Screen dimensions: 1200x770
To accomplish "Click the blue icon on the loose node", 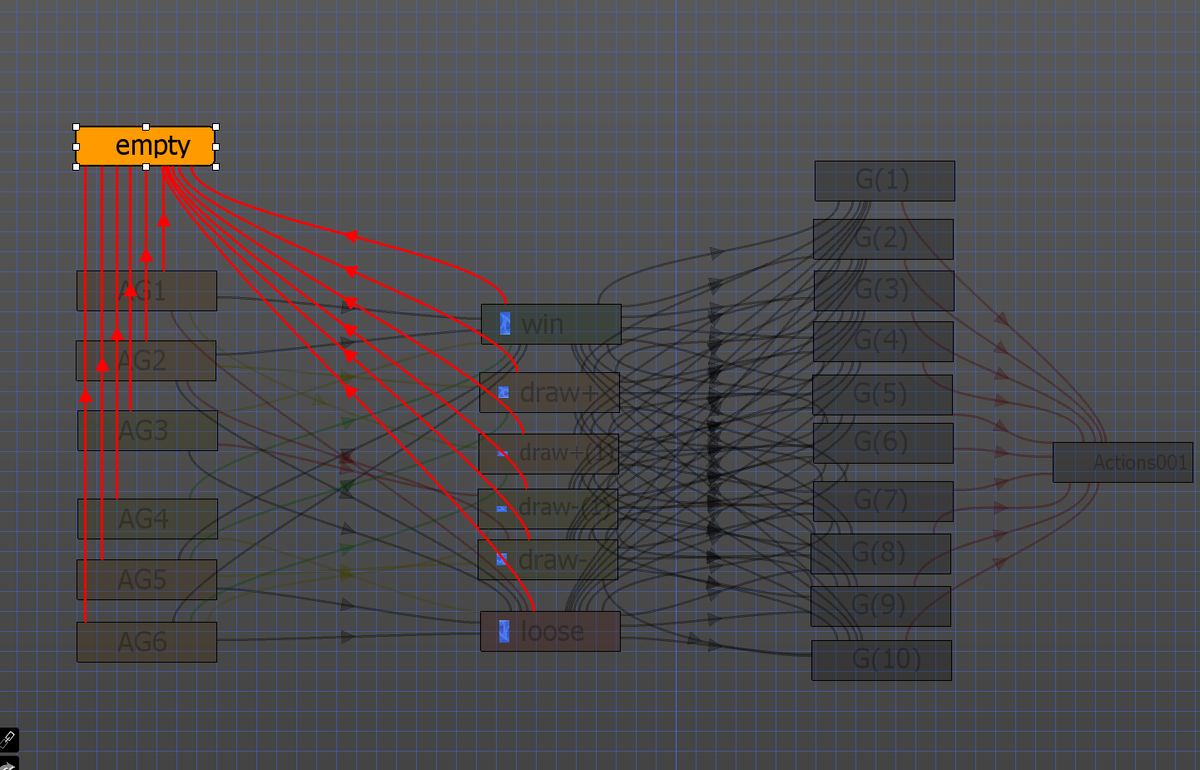I will tap(505, 631).
